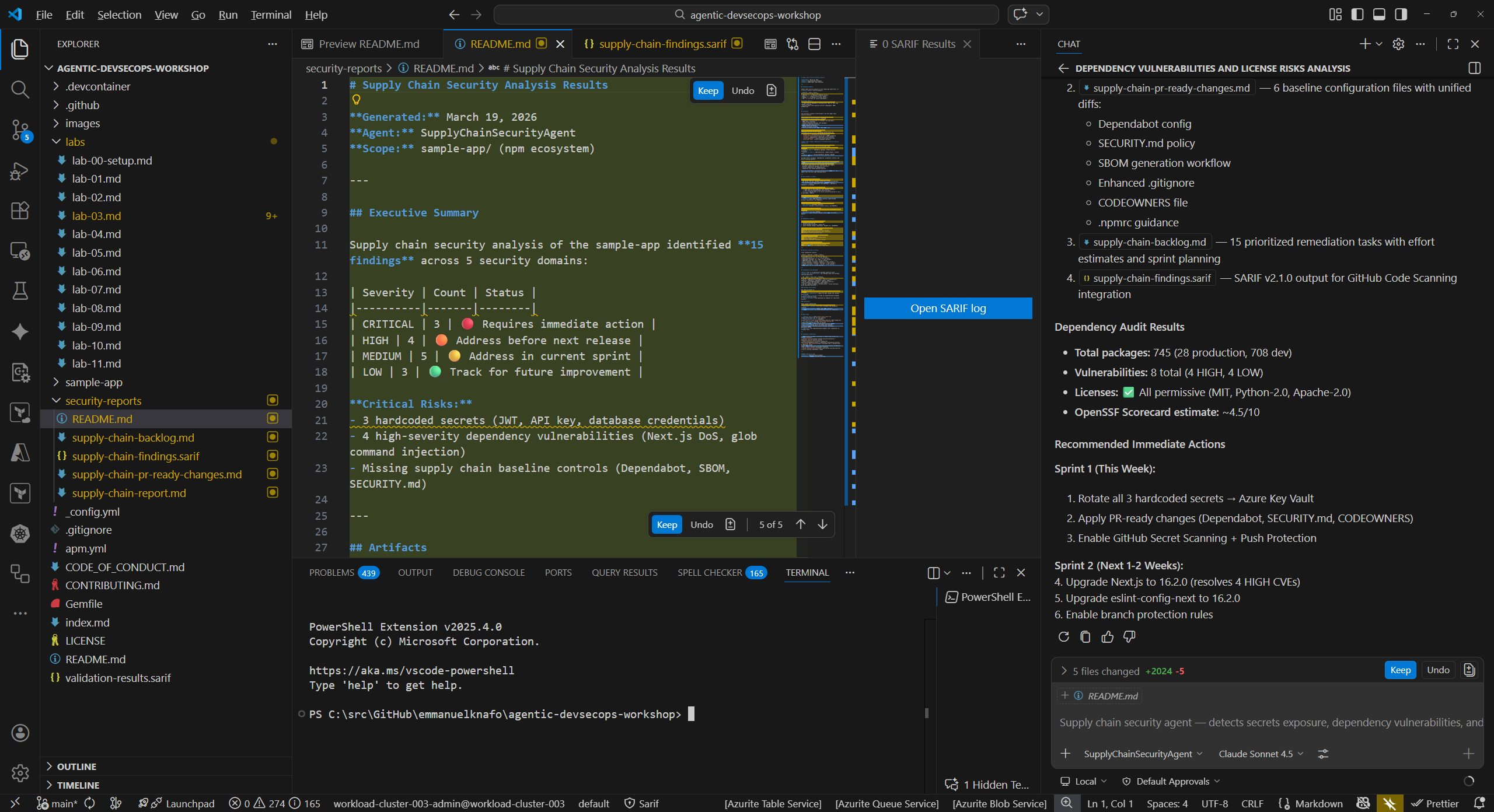Click the thumbs up feedback icon

point(1107,637)
